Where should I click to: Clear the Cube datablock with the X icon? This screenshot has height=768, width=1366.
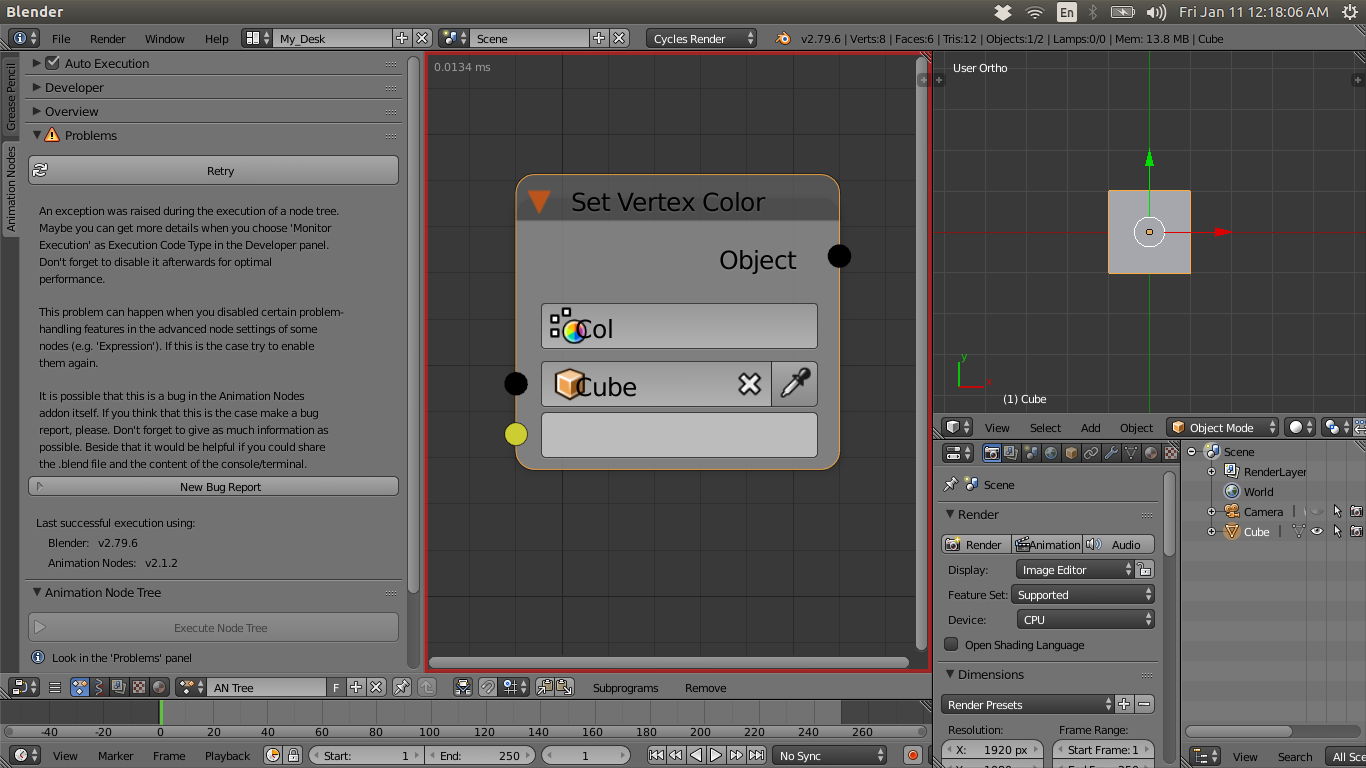coord(750,384)
